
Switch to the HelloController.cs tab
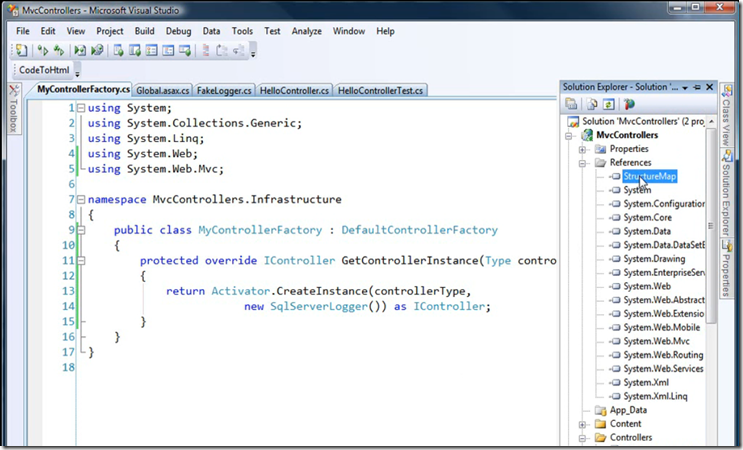294,90
